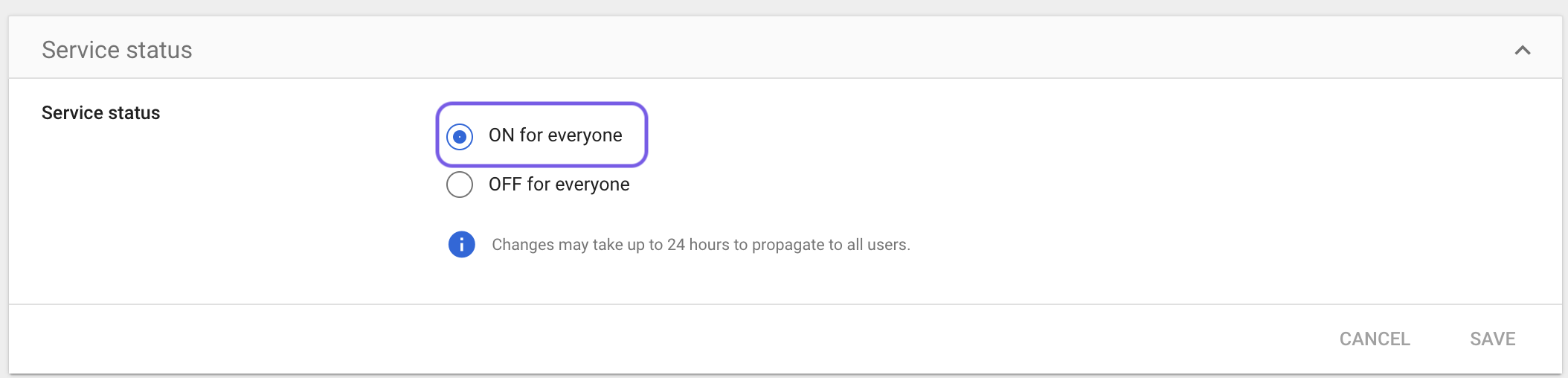The height and width of the screenshot is (378, 1568).
Task: Apply the service status with SAVE
Action: coord(1492,339)
